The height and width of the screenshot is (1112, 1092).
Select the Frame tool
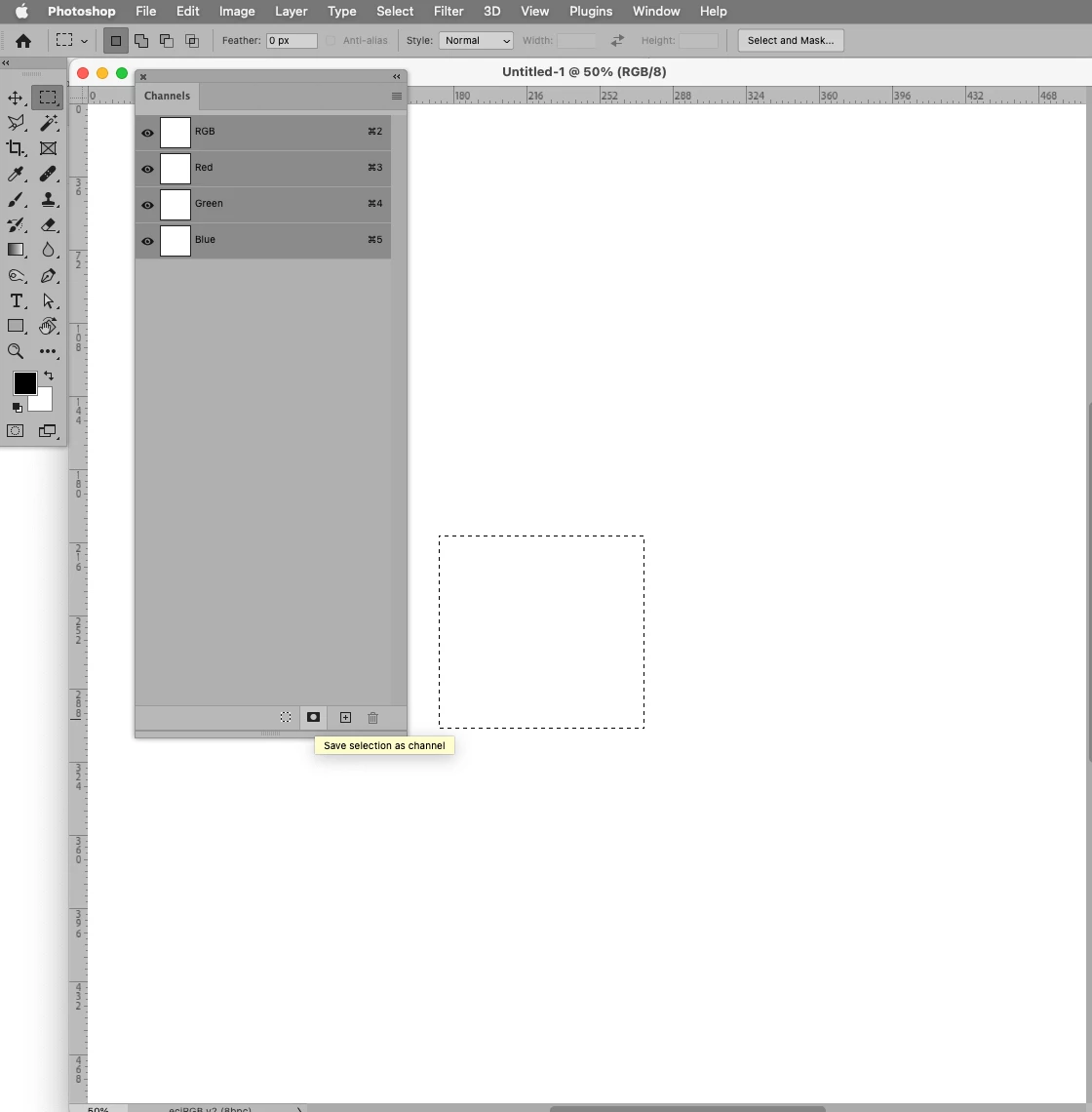pyautogui.click(x=48, y=148)
